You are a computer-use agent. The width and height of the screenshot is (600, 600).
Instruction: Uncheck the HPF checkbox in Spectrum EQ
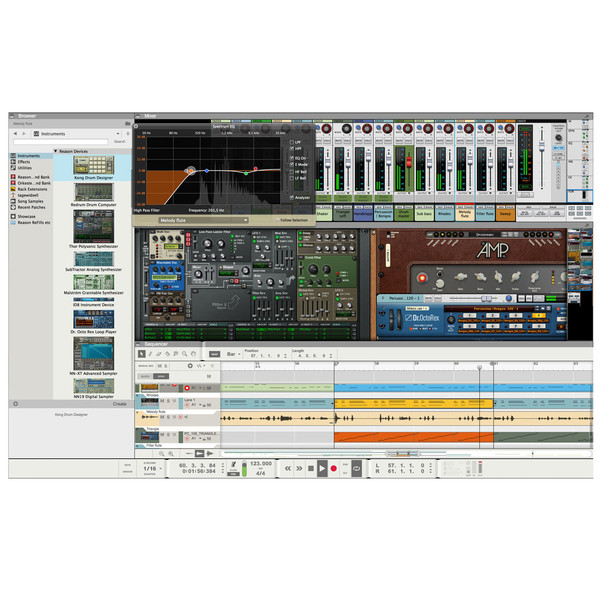(x=292, y=148)
